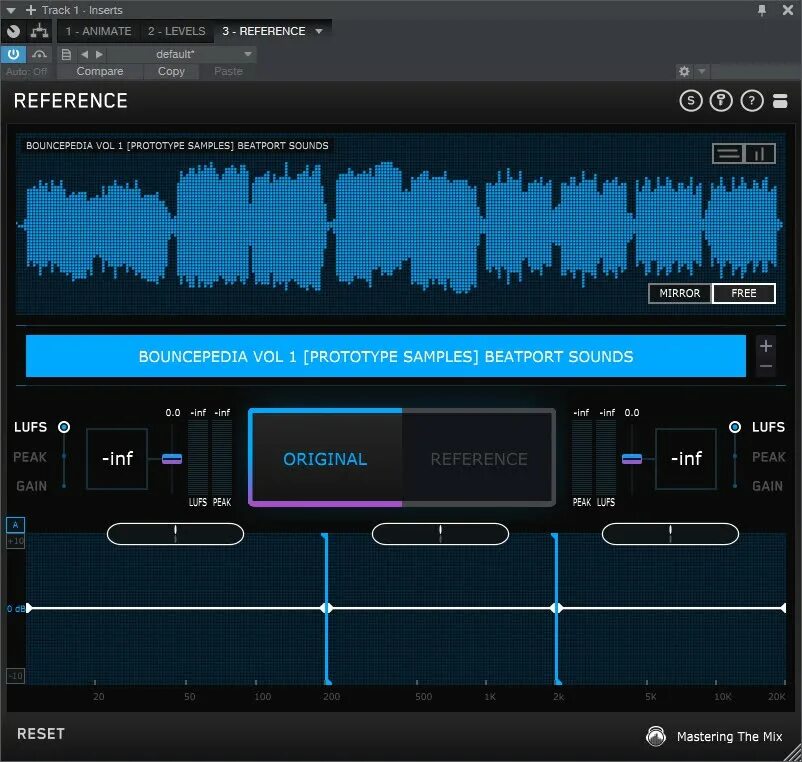
Task: Select right LUFS radio button
Action: tap(735, 427)
